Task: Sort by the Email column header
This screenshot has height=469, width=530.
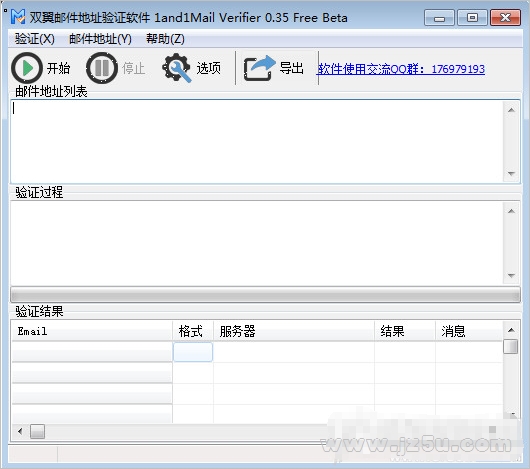Action: [x=92, y=331]
